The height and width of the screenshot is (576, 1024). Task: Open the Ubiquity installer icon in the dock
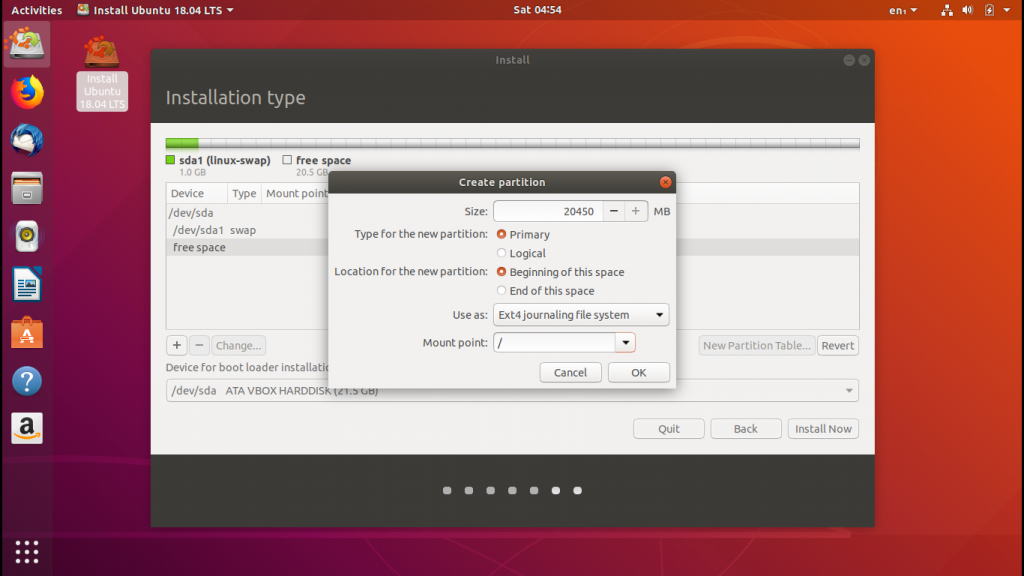click(x=27, y=44)
